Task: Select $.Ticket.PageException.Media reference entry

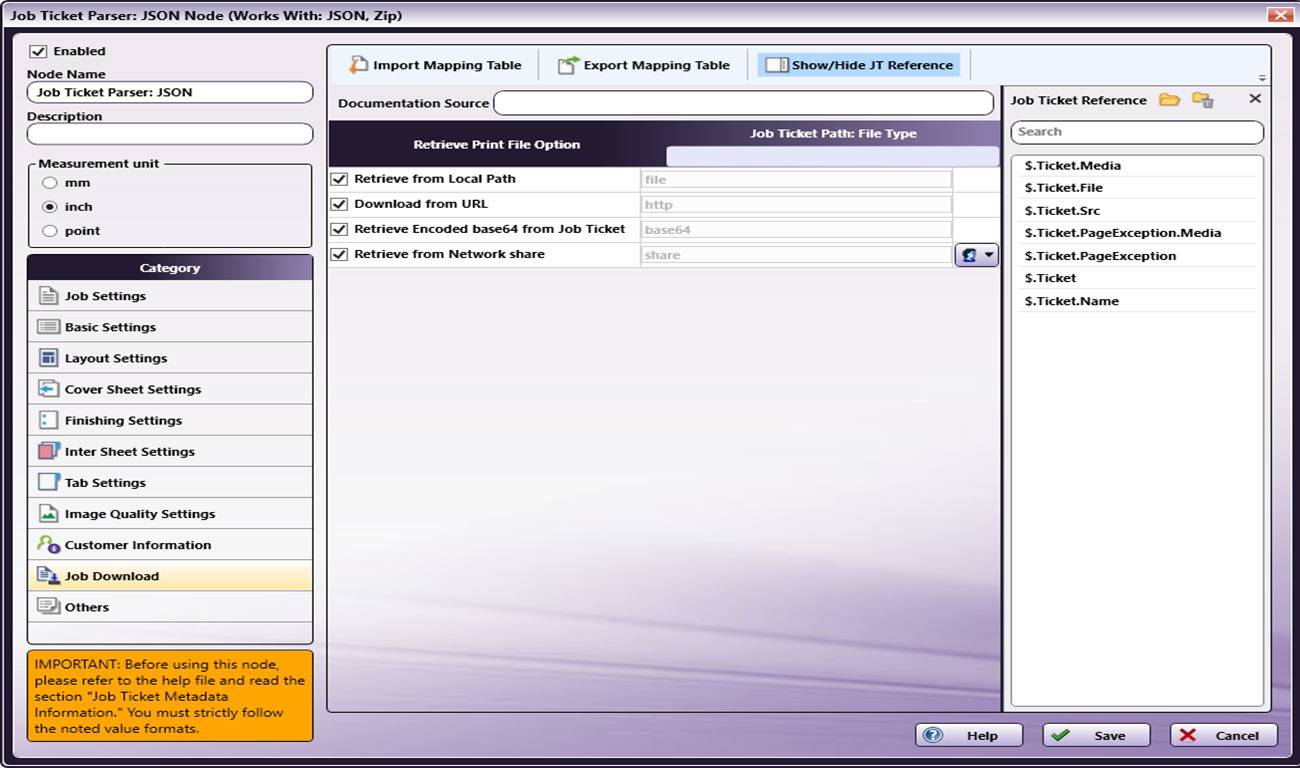Action: tap(1137, 233)
